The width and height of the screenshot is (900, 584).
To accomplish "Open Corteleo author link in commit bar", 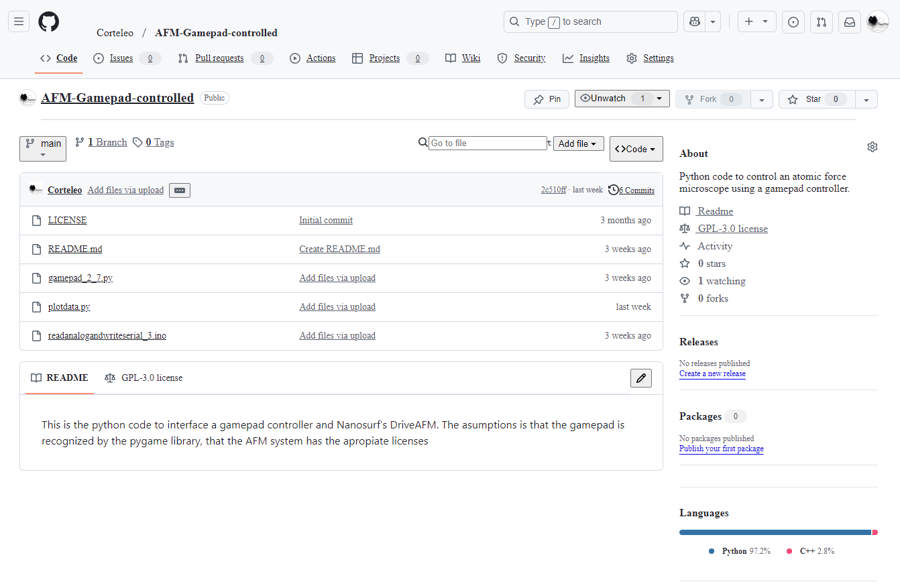I will click(64, 190).
